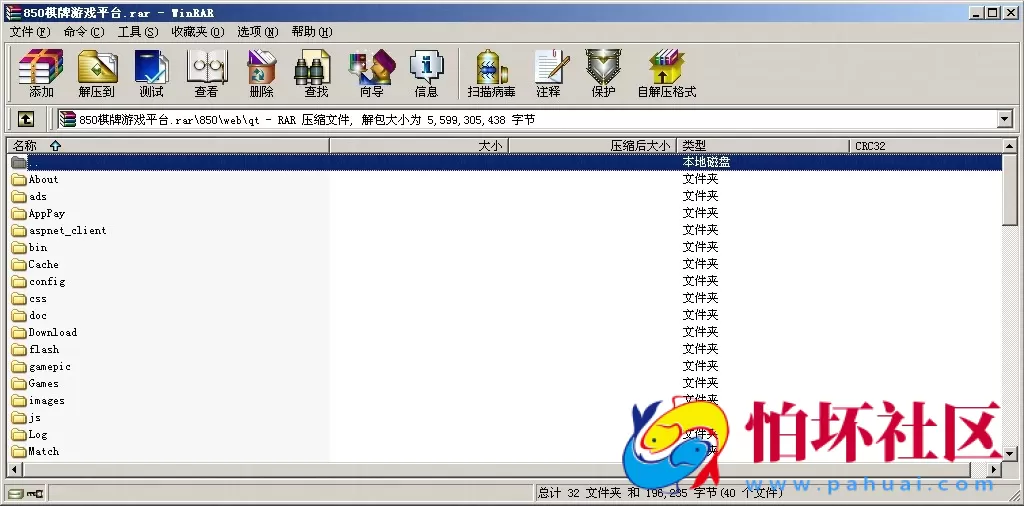Open the 查看 (View) toolbar tool
This screenshot has height=506, width=1024.
coord(206,73)
